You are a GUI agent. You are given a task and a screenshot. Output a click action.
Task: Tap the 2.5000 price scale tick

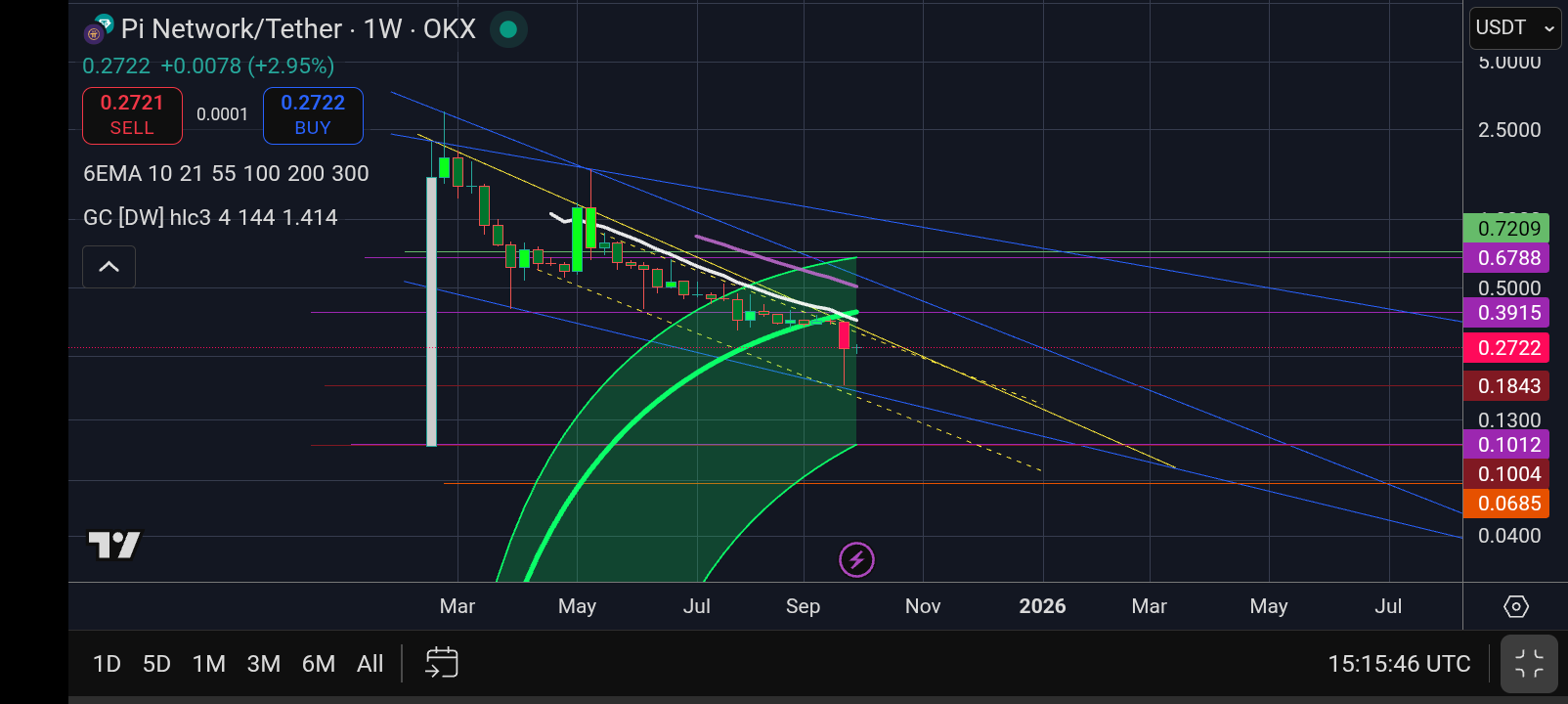tap(1509, 130)
